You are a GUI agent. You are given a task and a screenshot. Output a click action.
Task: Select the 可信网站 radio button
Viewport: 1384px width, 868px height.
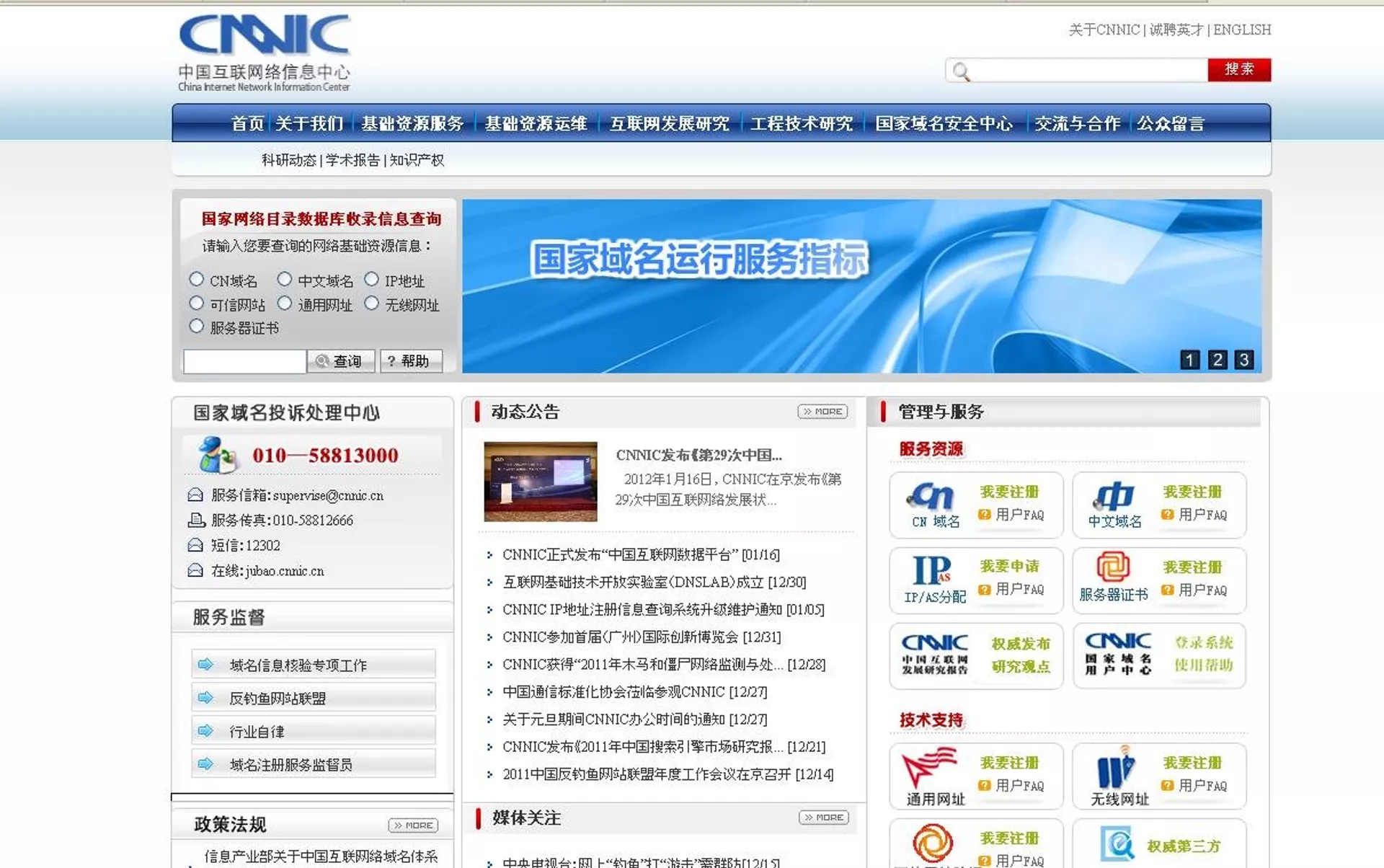coord(196,303)
